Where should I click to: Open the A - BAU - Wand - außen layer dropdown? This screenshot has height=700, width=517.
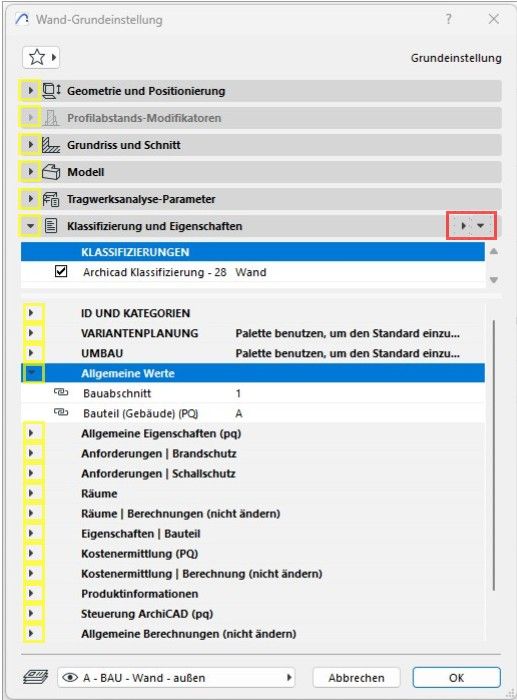[x=176, y=678]
